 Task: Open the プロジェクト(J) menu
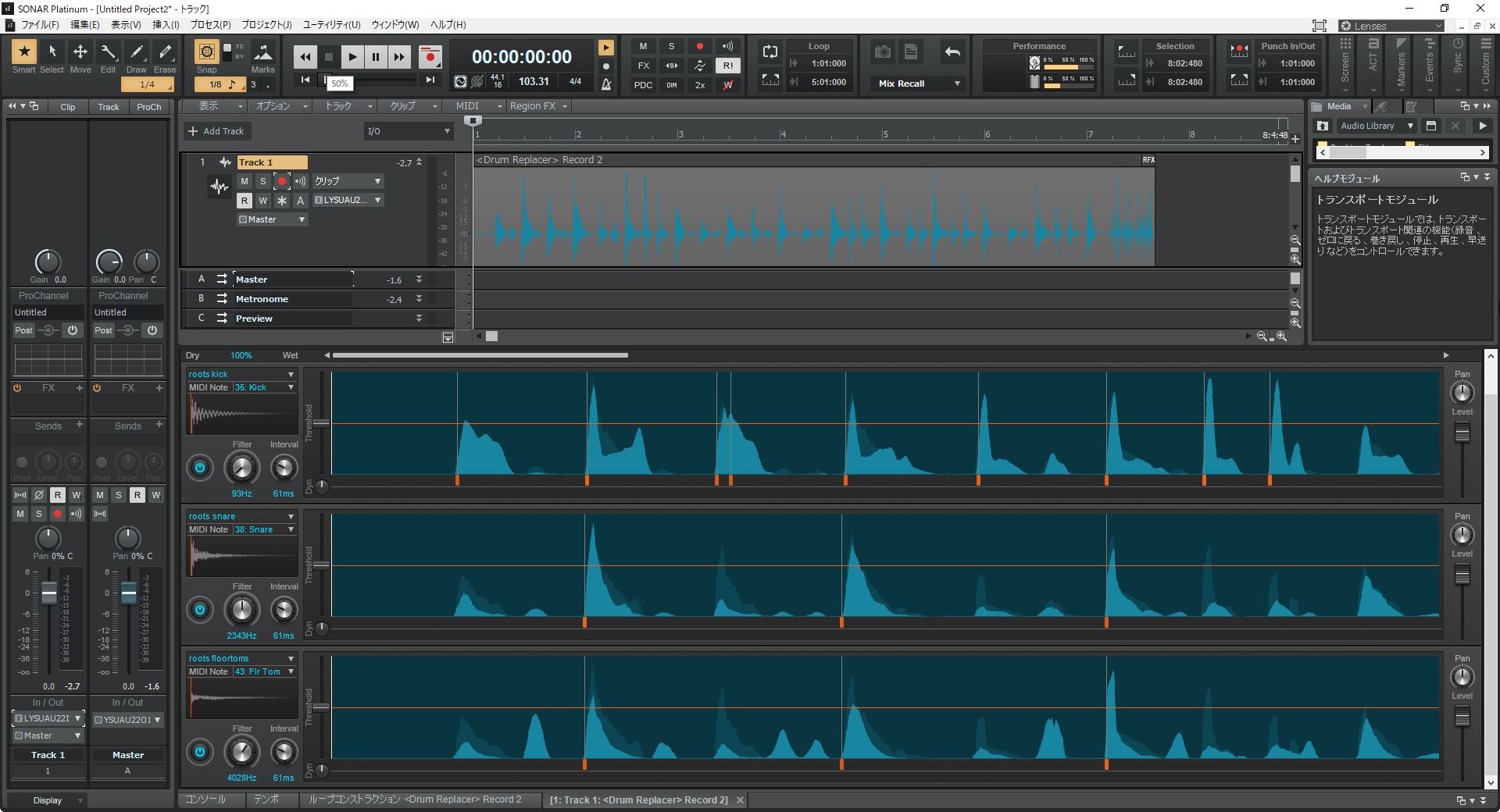click(x=266, y=25)
